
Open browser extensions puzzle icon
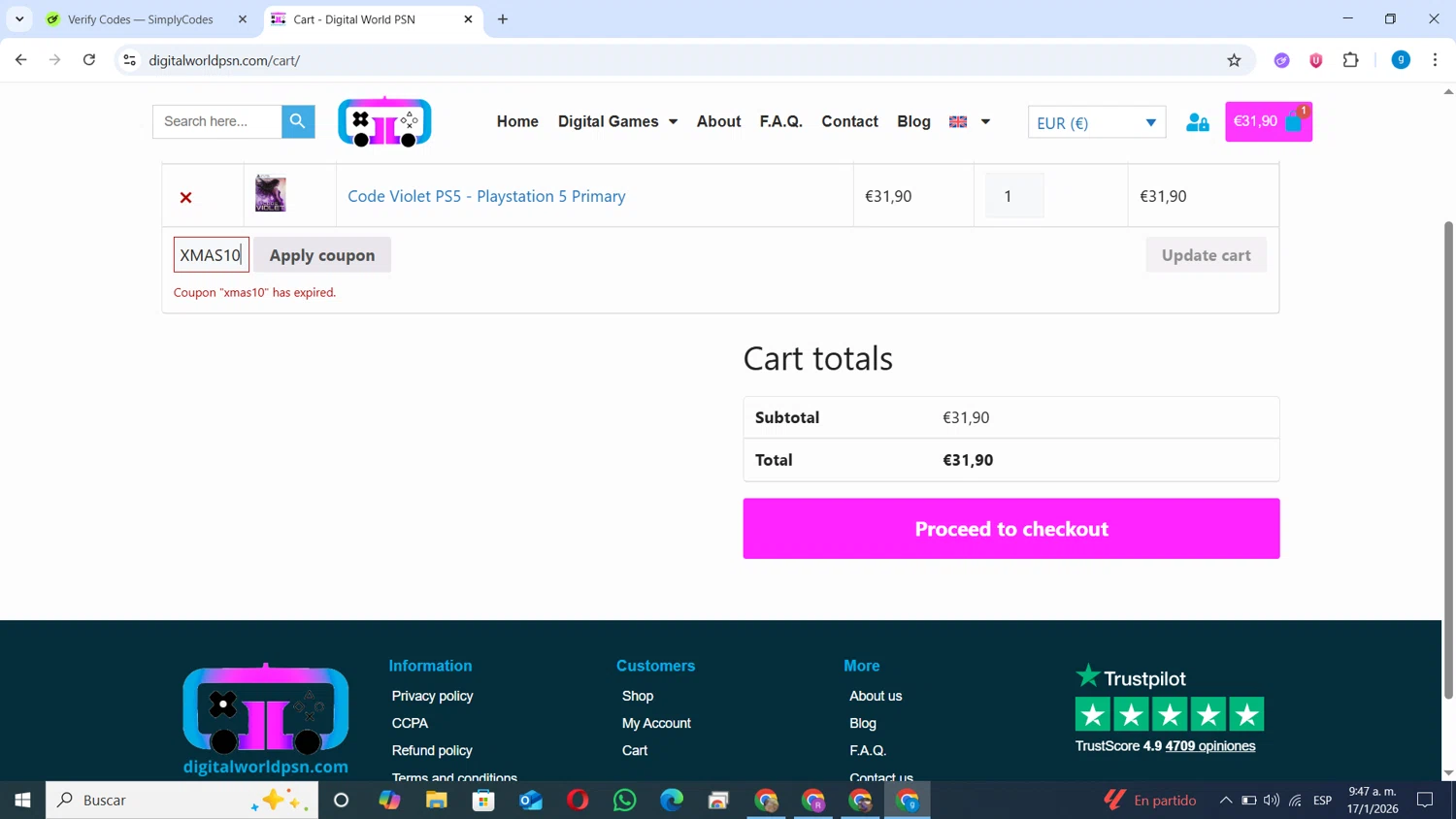click(x=1350, y=60)
